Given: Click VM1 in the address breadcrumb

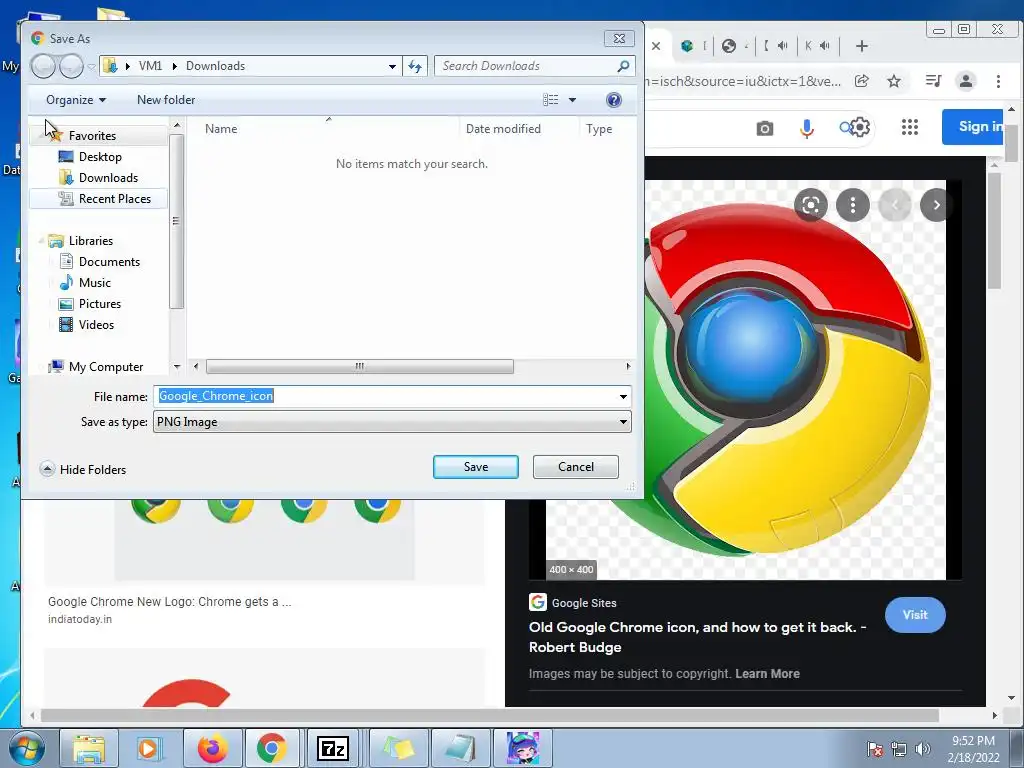Looking at the screenshot, I should [150, 66].
